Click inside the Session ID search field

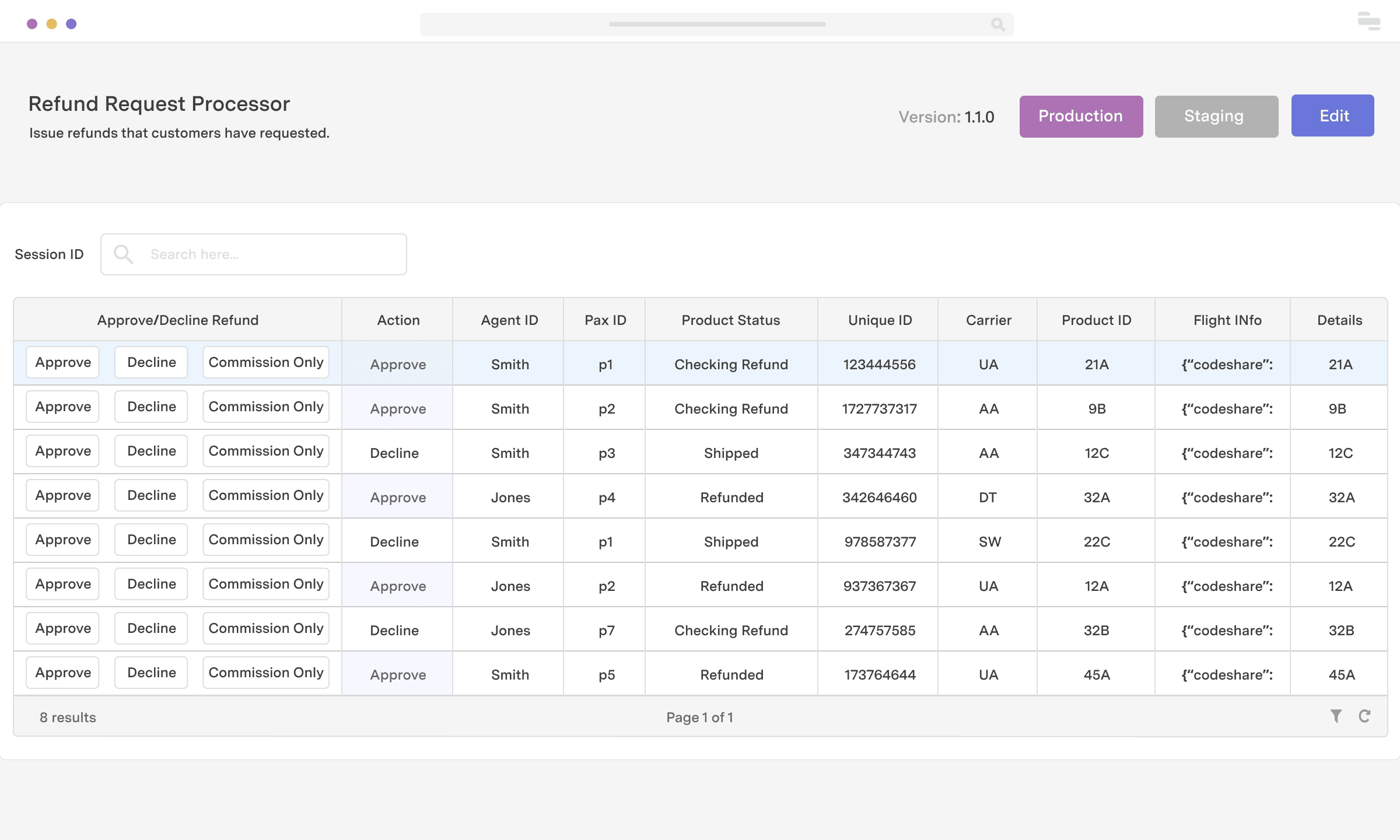(262, 254)
